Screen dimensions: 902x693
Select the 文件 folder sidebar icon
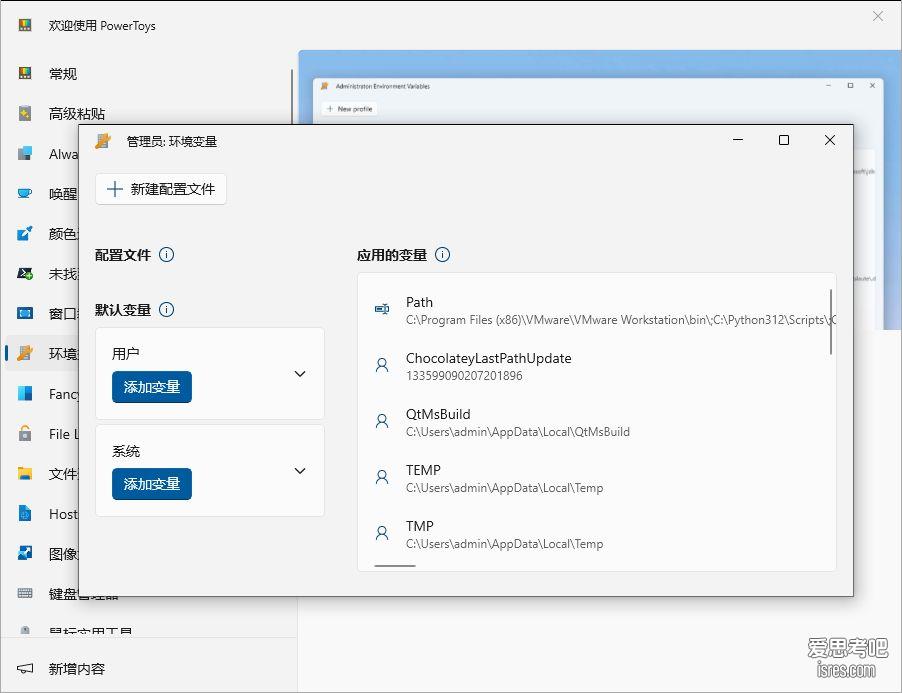click(25, 473)
